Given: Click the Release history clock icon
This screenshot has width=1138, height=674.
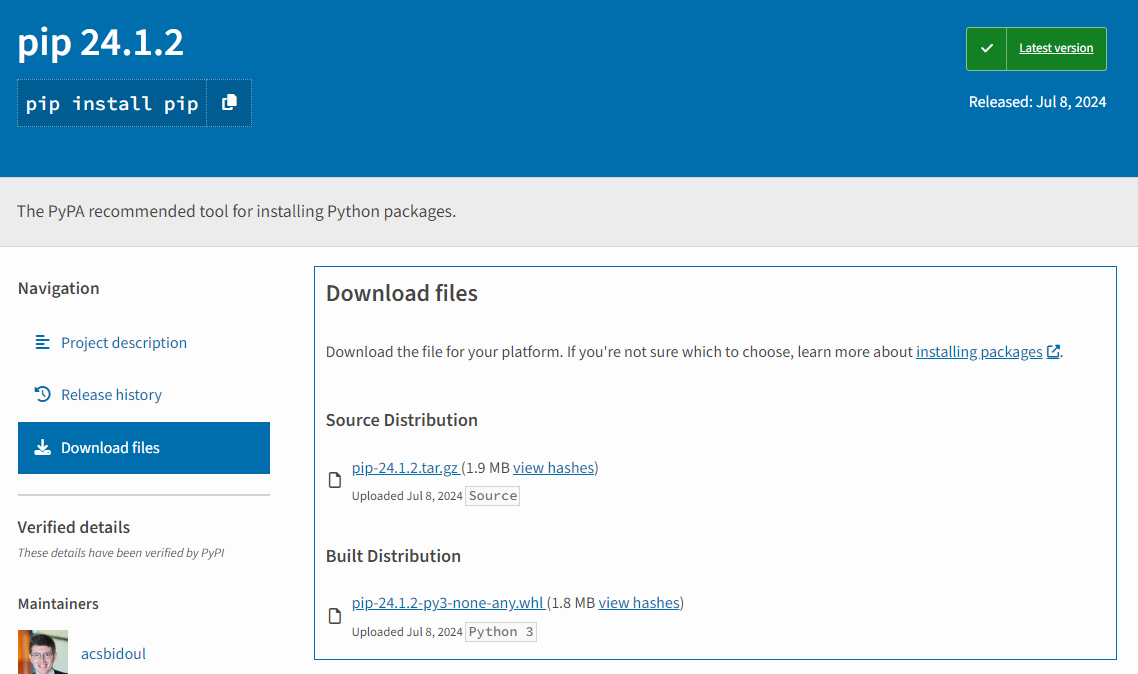Looking at the screenshot, I should point(43,394).
